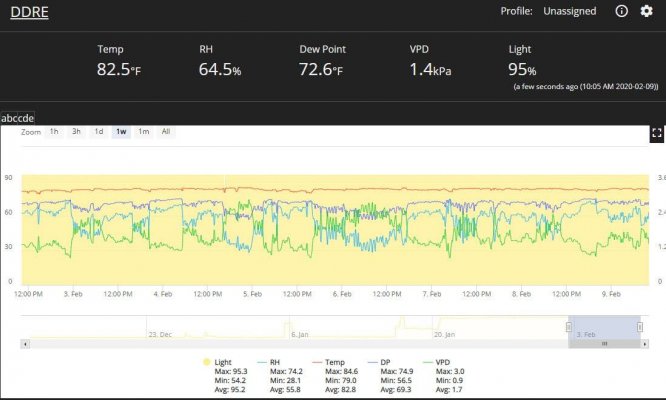Show All data zoom button
Image resolution: width=666 pixels, height=400 pixels.
166,132
